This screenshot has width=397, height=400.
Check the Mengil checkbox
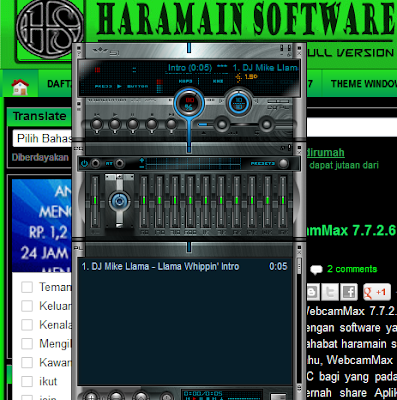point(27,343)
